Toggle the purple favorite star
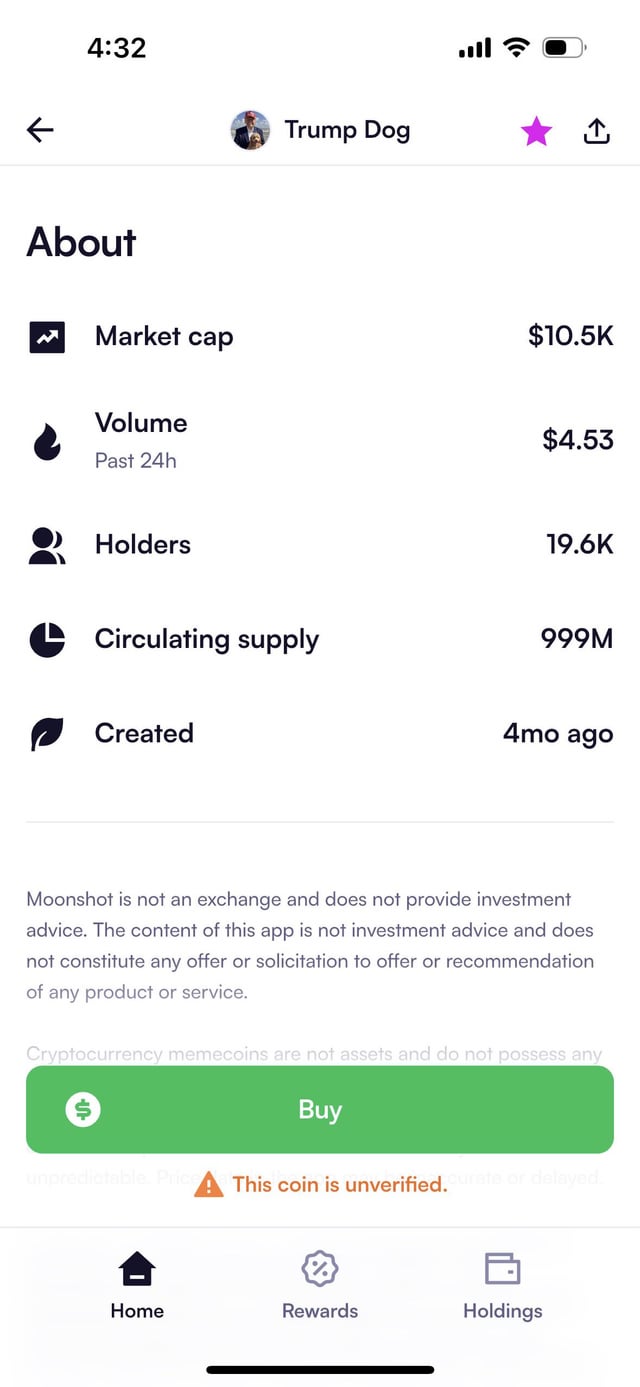Image resolution: width=640 pixels, height=1387 pixels. 536,131
